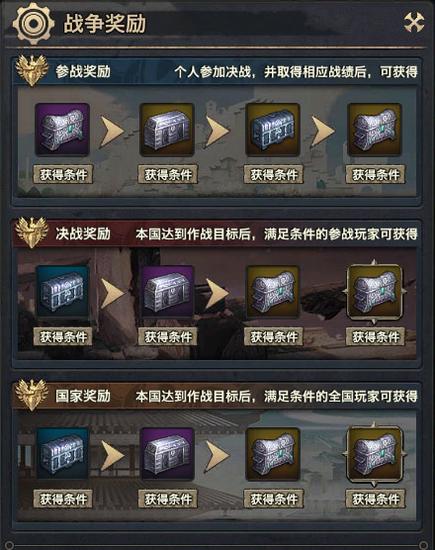Select the highlighted final chest in 决战奖励

[374, 291]
